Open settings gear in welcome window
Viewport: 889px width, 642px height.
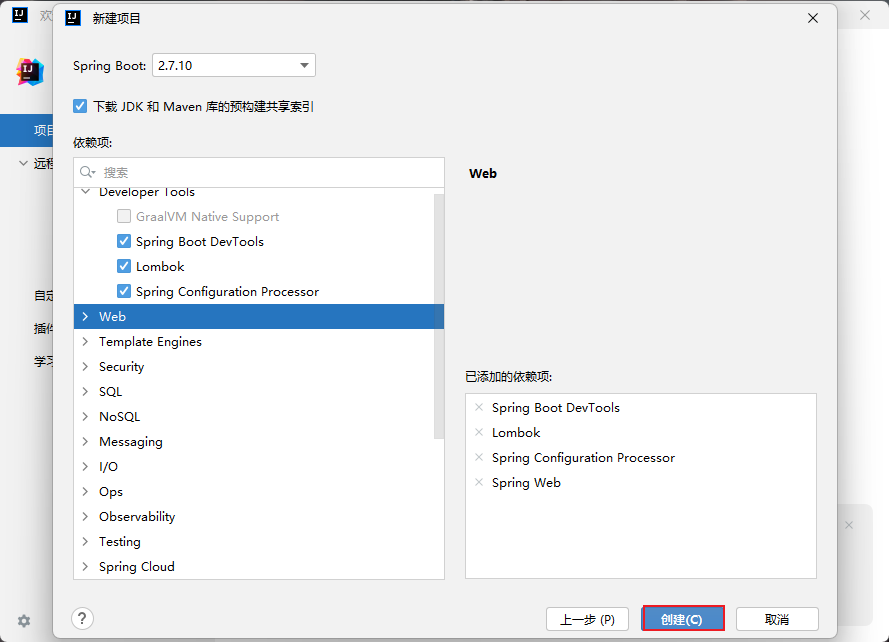click(x=24, y=621)
